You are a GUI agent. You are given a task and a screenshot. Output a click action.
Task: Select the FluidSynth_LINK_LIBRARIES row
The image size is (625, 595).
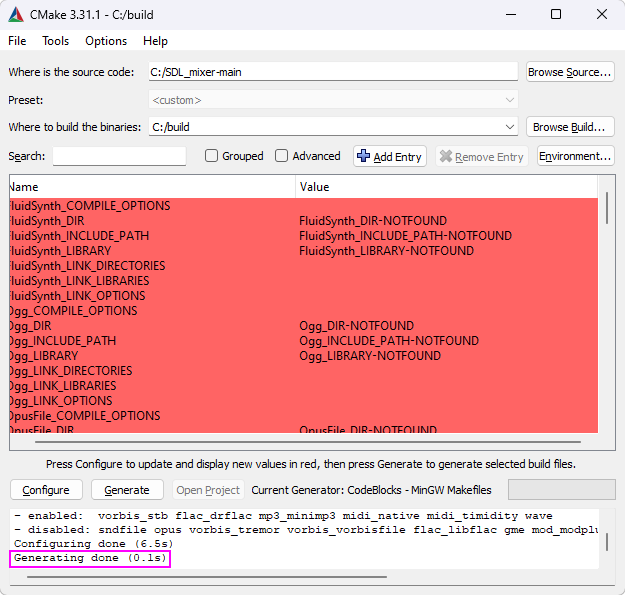click(303, 281)
